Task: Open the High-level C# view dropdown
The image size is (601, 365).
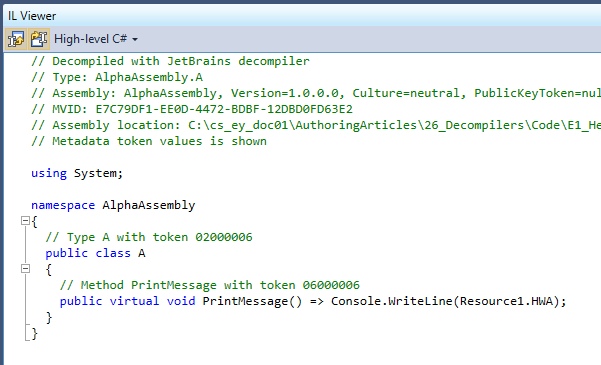Action: pyautogui.click(x=96, y=39)
